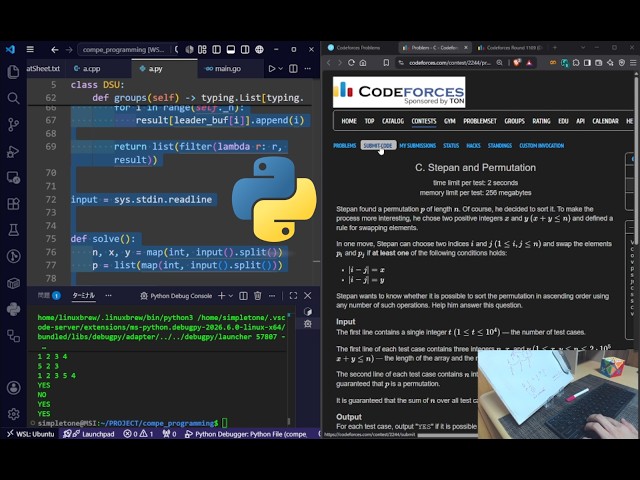Image resolution: width=640 pixels, height=480 pixels.
Task: Select Python Debug Console terminal label
Action: [176, 296]
